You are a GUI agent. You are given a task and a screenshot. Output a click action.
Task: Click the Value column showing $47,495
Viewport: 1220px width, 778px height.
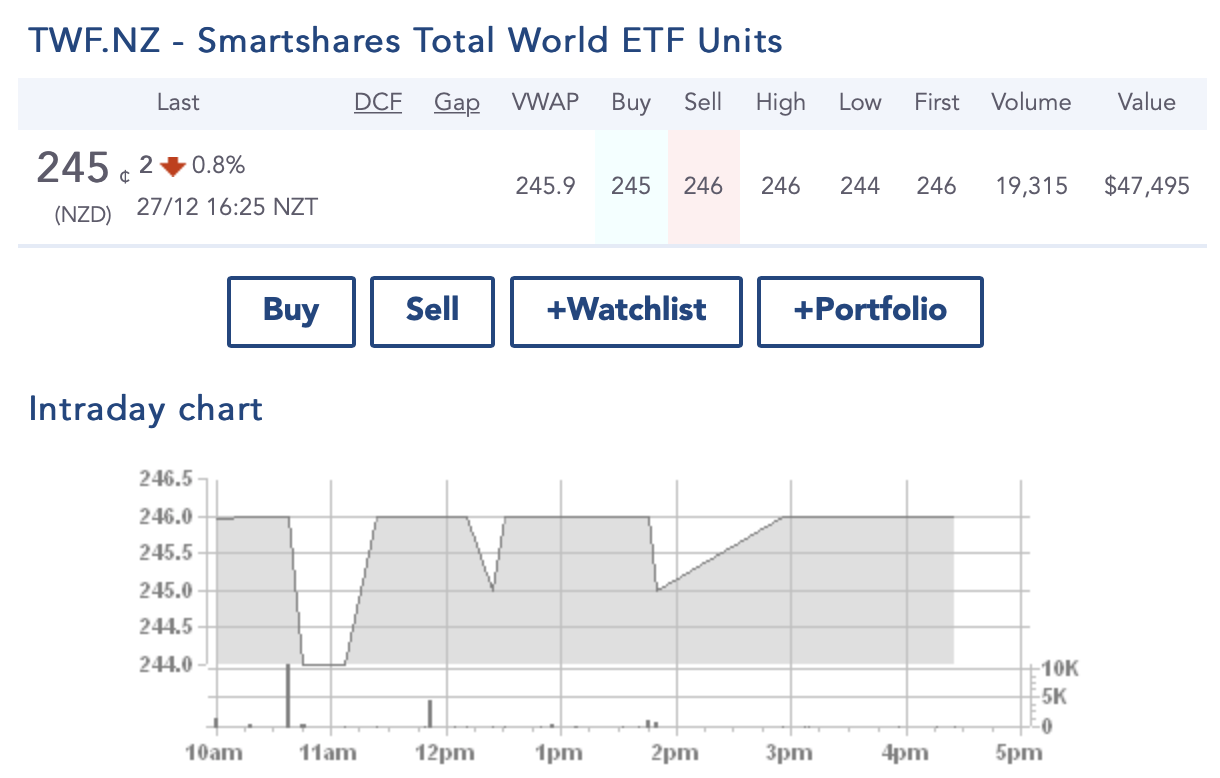click(x=1147, y=186)
